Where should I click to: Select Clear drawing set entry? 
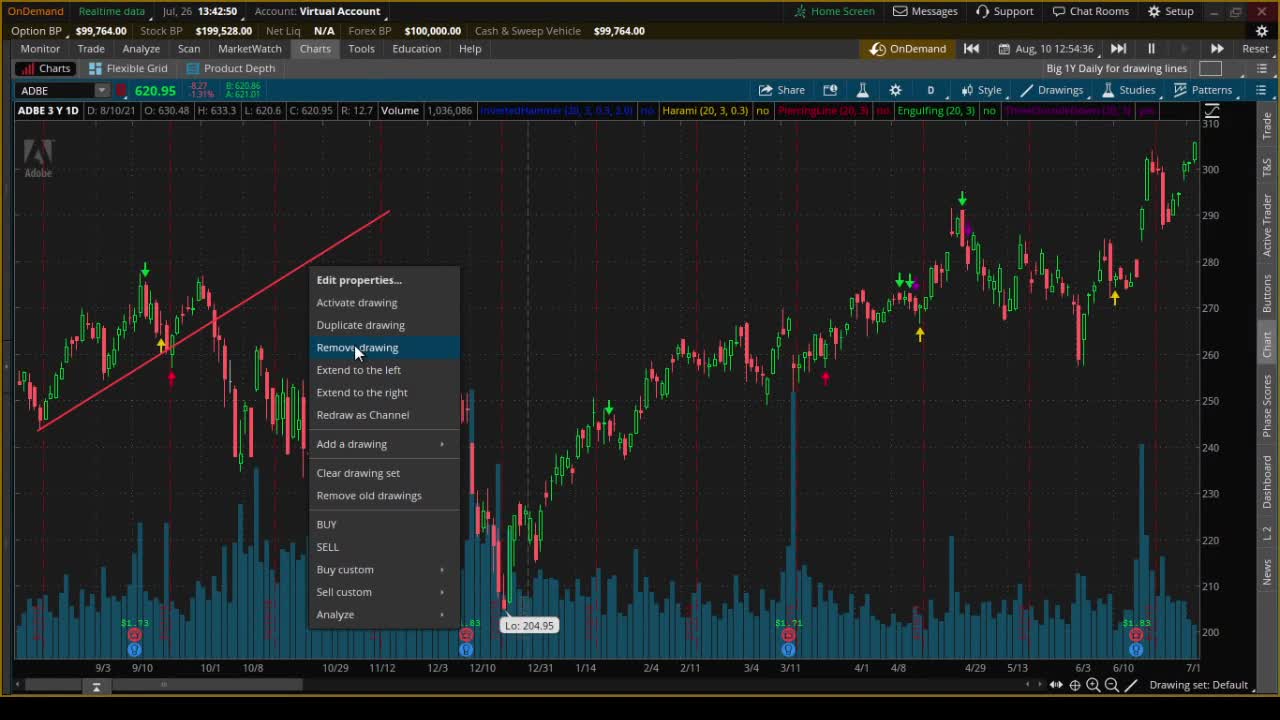[384, 473]
